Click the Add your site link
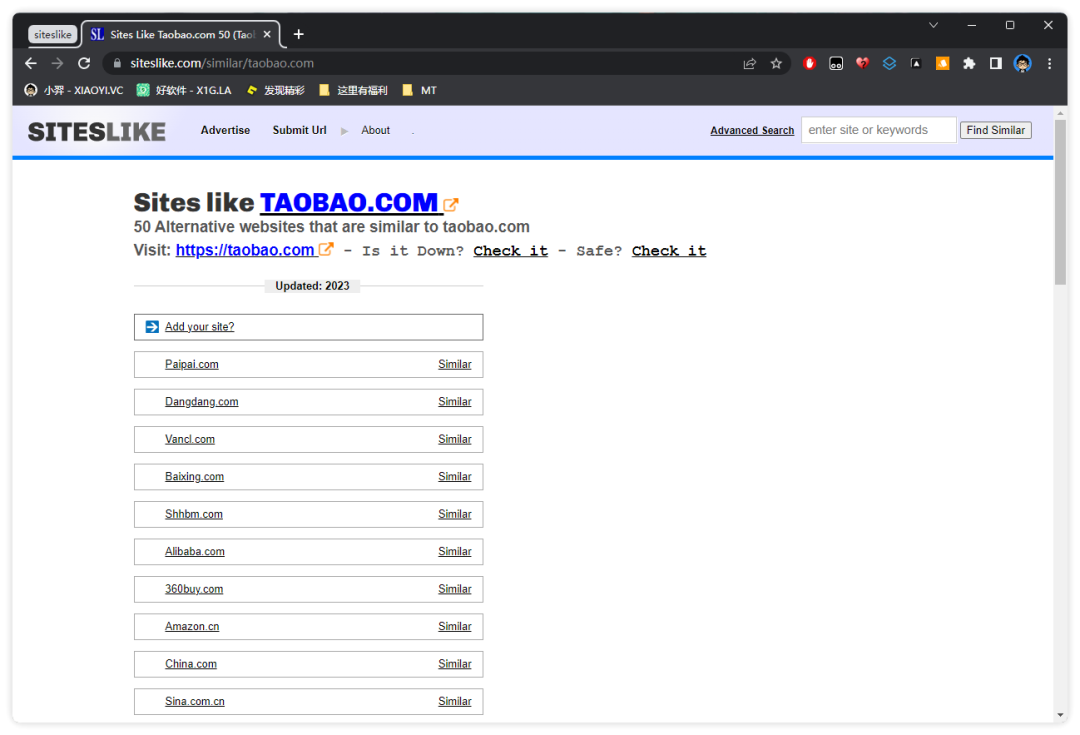The width and height of the screenshot is (1080, 735). click(199, 327)
